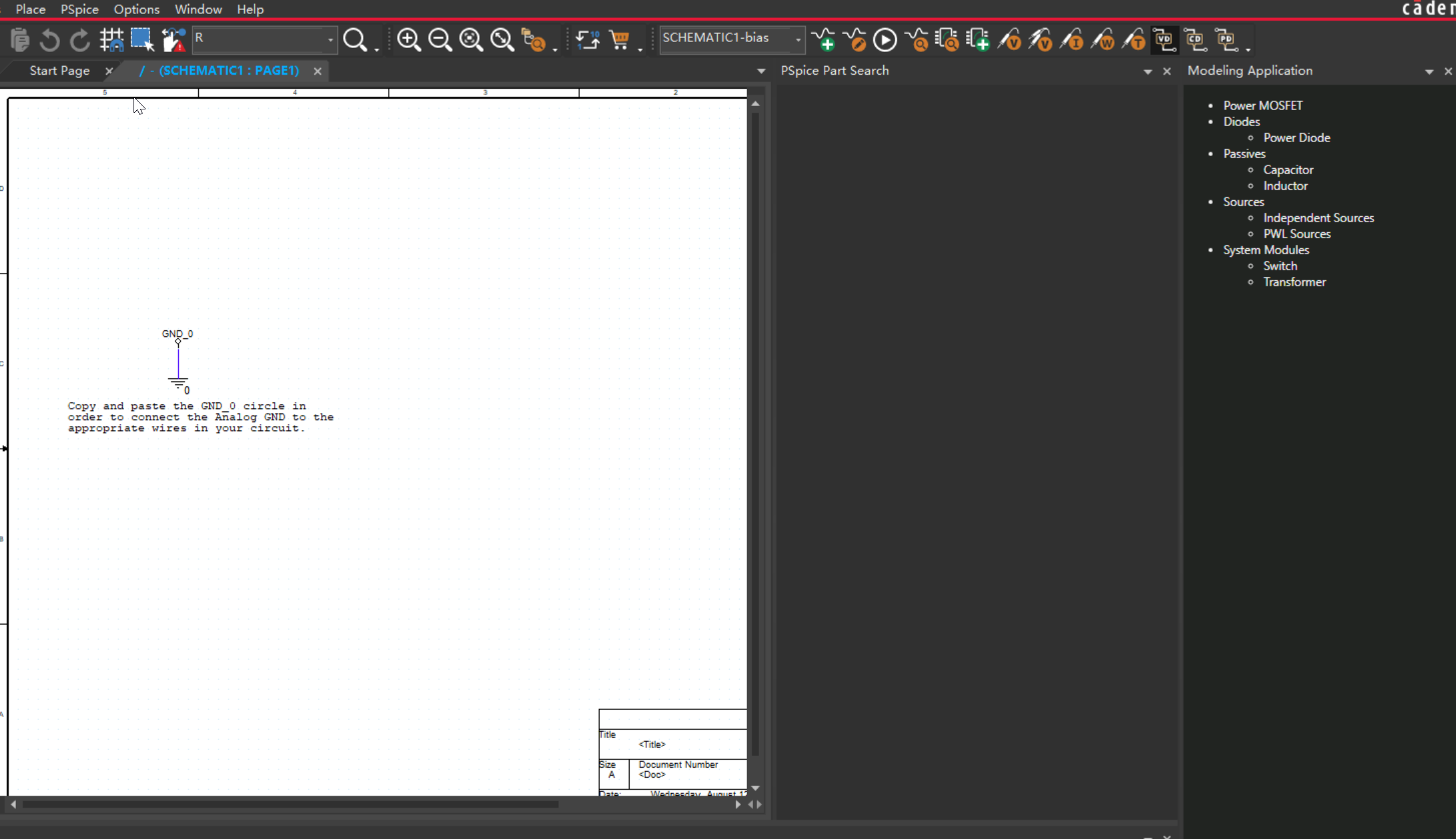Expand the part name R combo box
The width and height of the screenshot is (1456, 839).
point(330,40)
